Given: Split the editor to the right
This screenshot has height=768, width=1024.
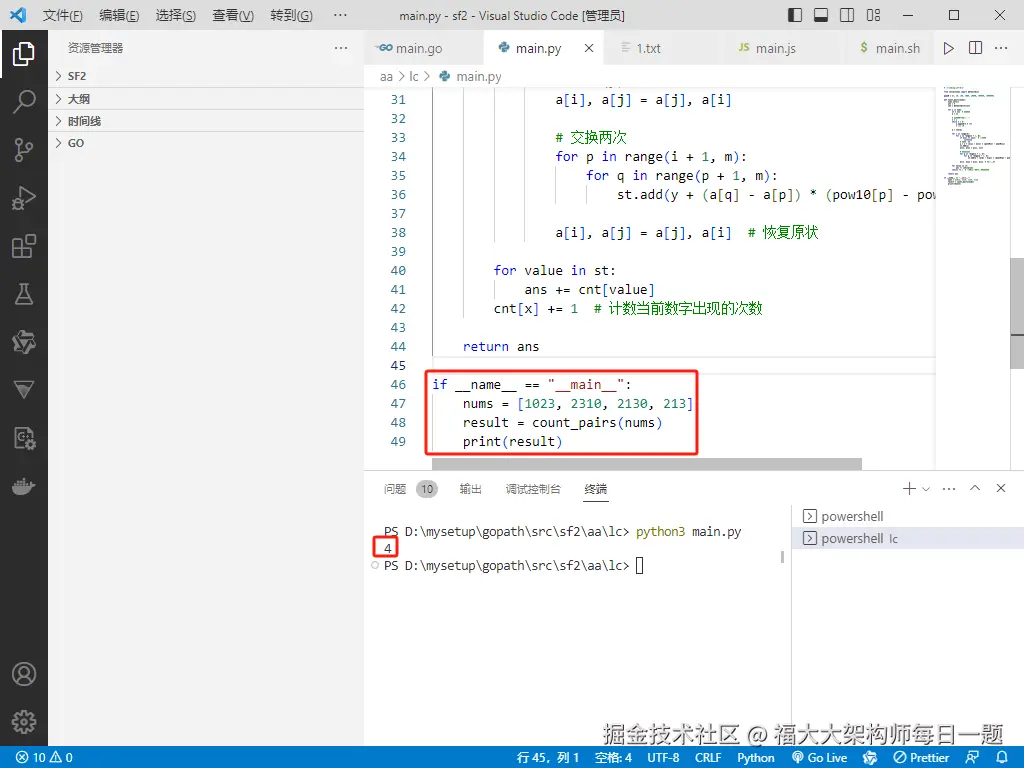Looking at the screenshot, I should (x=975, y=48).
